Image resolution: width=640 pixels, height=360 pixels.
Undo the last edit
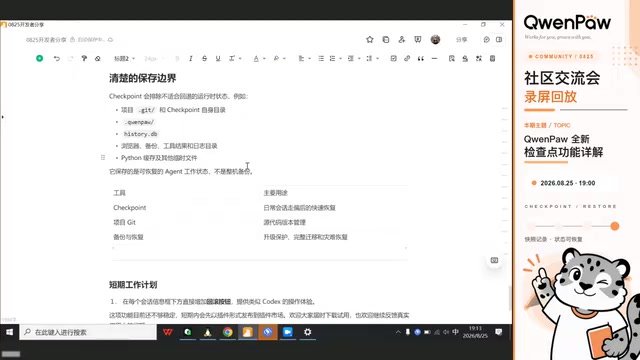(57, 59)
